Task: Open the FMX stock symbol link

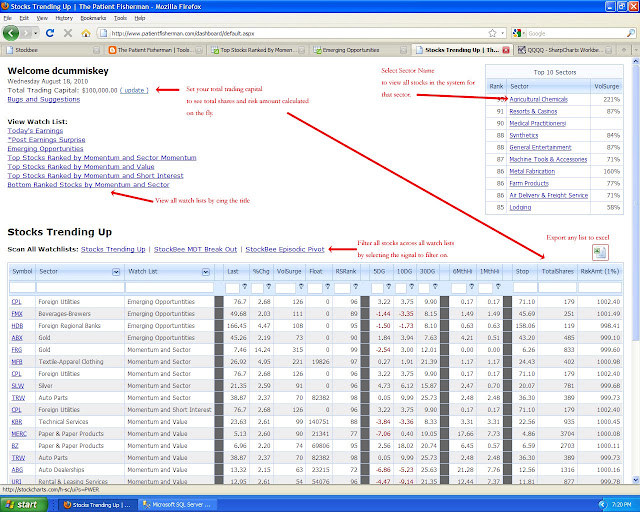Action: pyautogui.click(x=17, y=314)
